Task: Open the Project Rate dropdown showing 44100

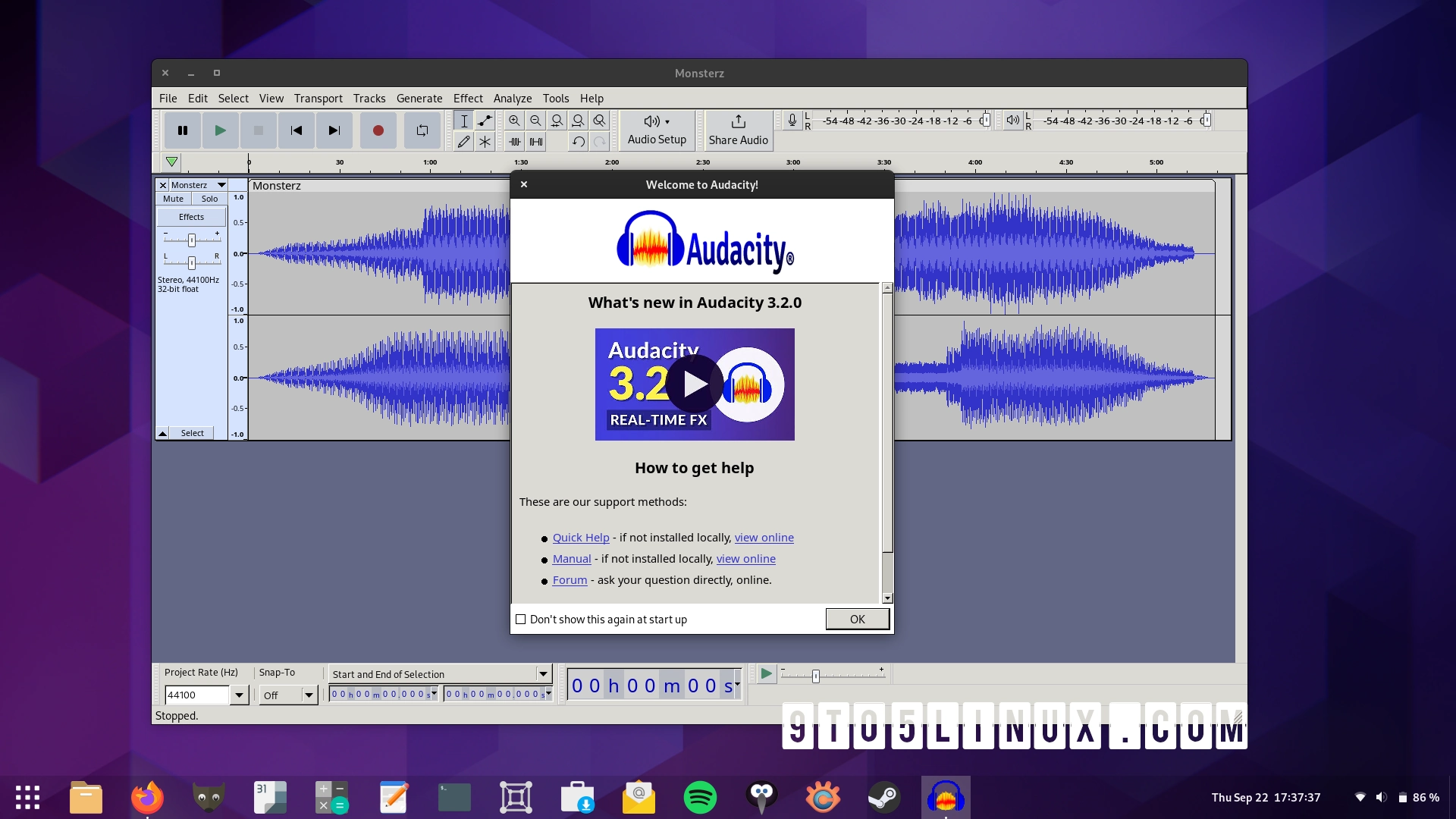Action: point(240,695)
